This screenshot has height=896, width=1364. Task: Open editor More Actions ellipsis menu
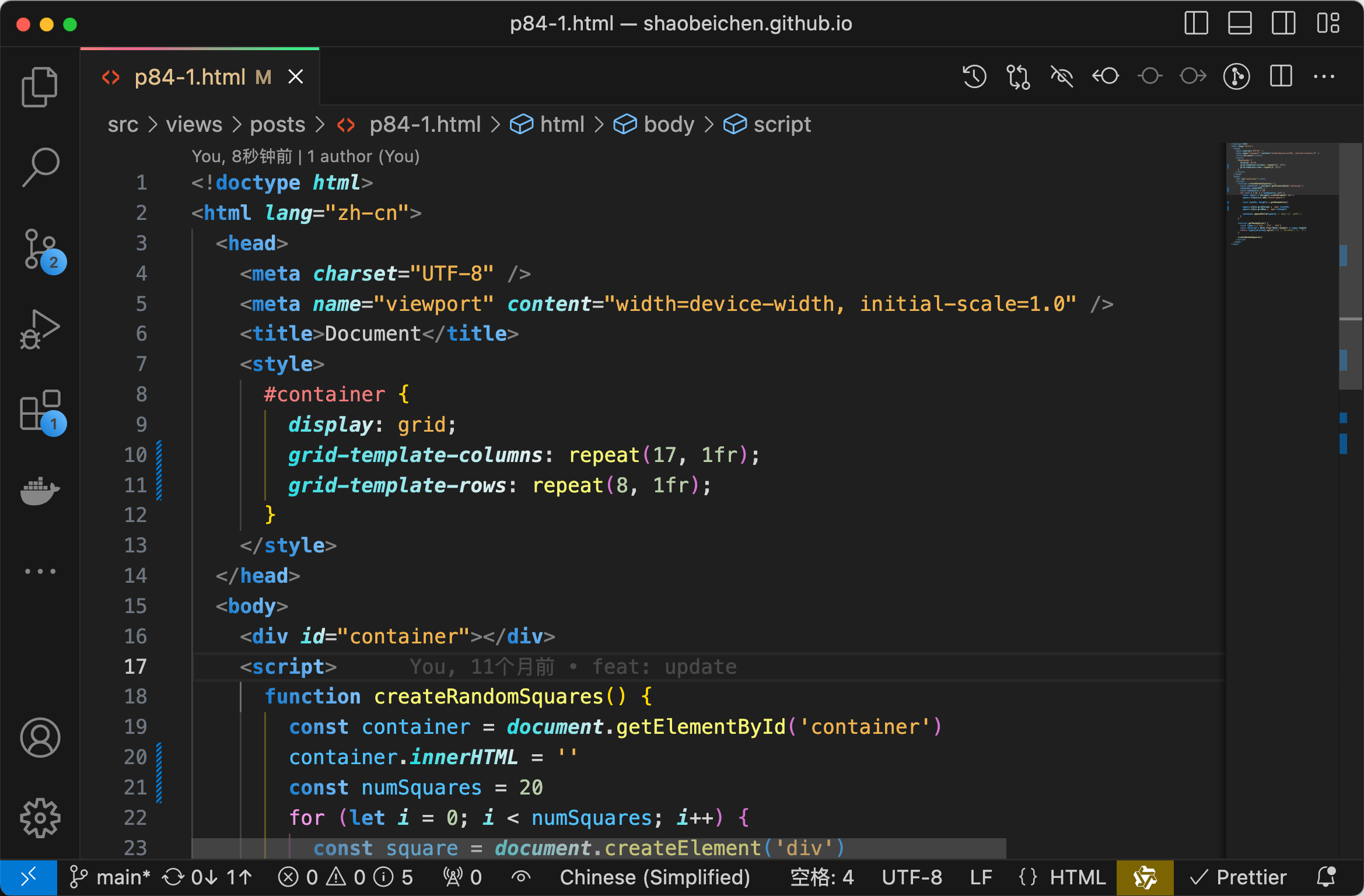click(x=1324, y=76)
